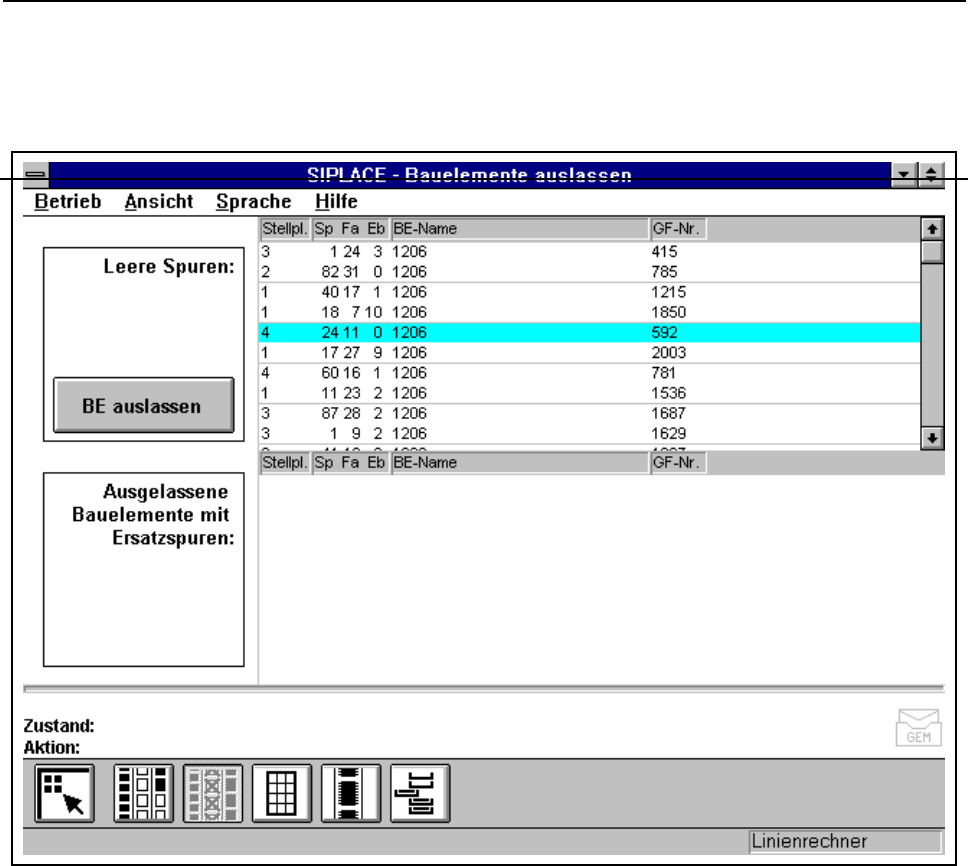Click the Ausgelassene Bauelemente mit Ersatzspuren label
The height and width of the screenshot is (866, 968).
click(153, 515)
